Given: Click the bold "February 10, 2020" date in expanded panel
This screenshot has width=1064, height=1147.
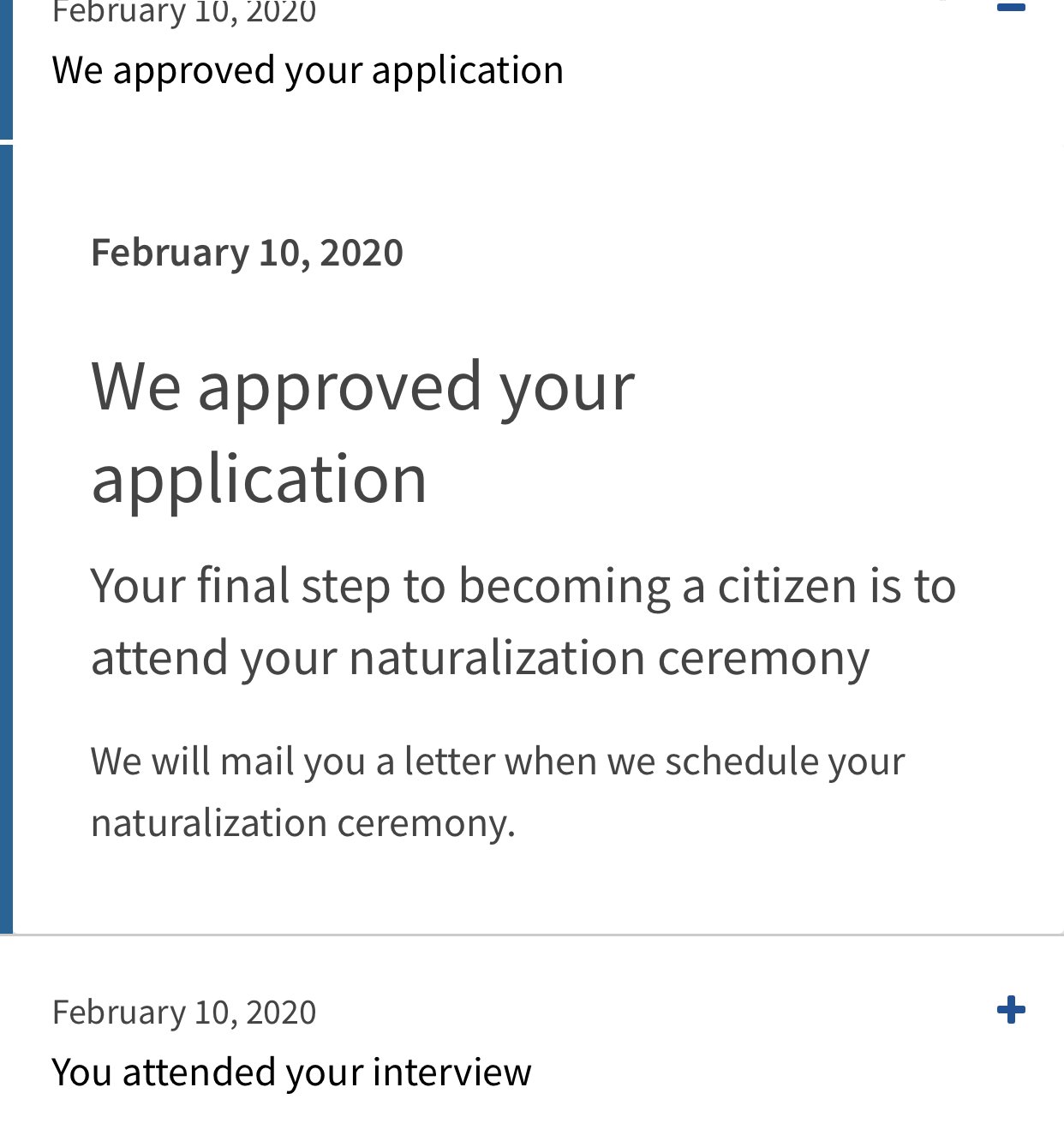Looking at the screenshot, I should coord(247,254).
